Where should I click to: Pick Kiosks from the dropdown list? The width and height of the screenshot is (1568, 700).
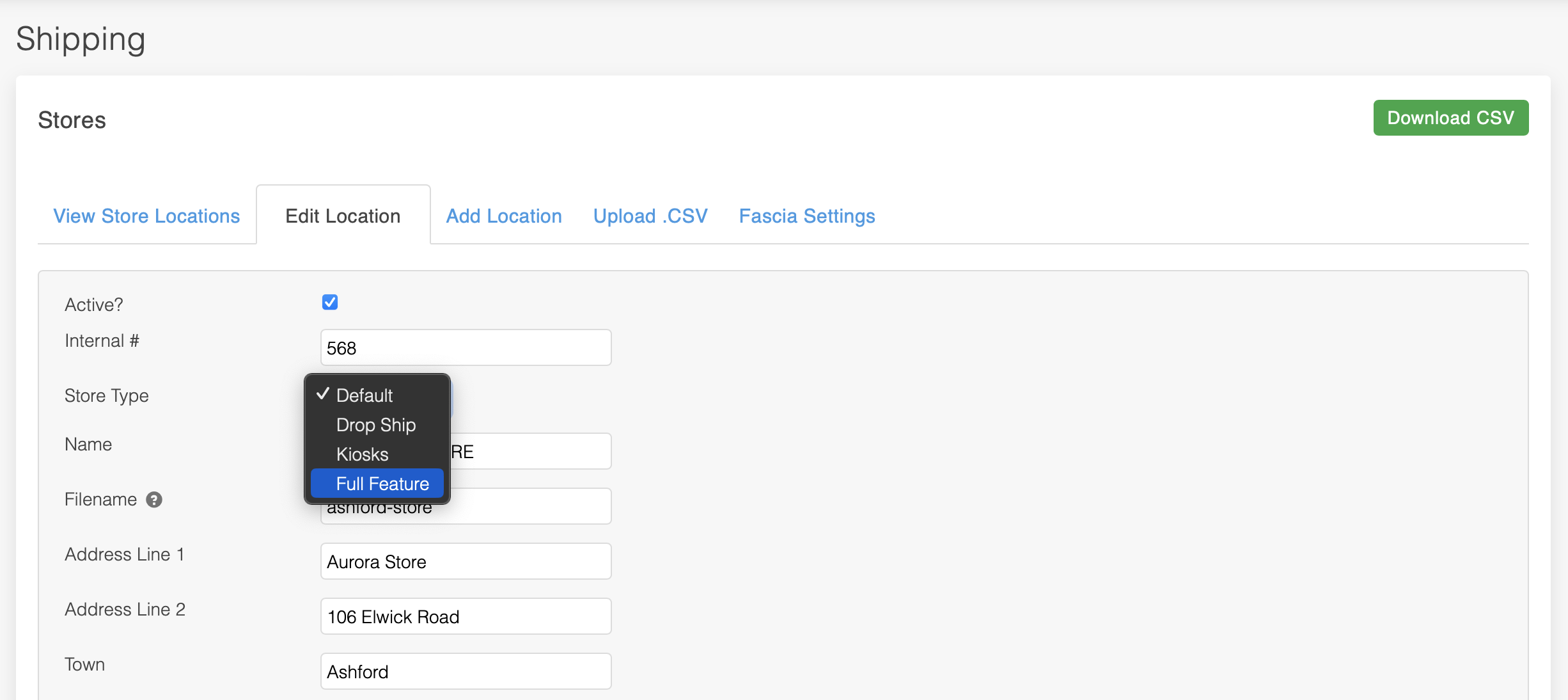362,454
